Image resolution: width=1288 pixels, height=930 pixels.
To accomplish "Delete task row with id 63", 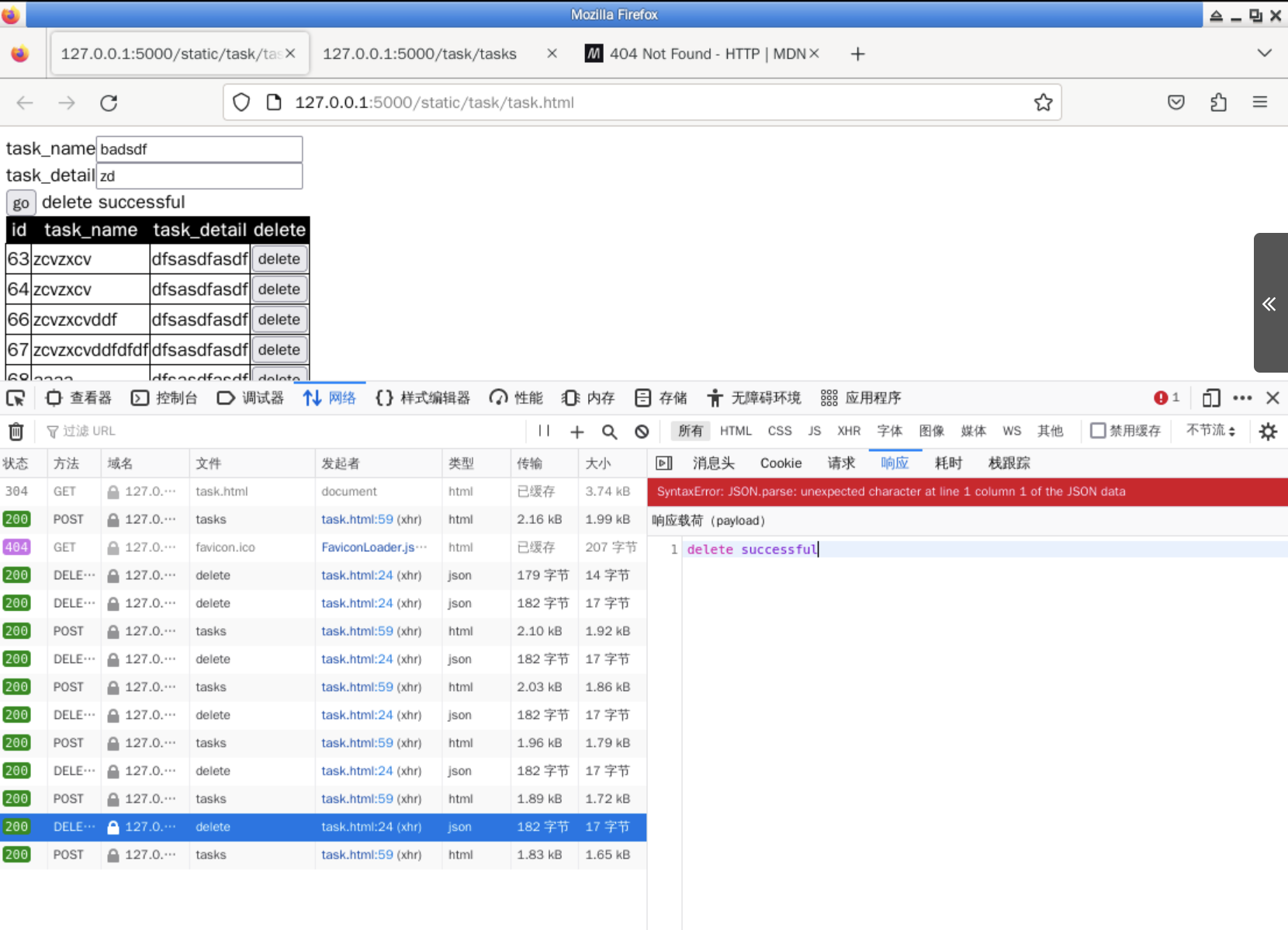I will click(279, 259).
